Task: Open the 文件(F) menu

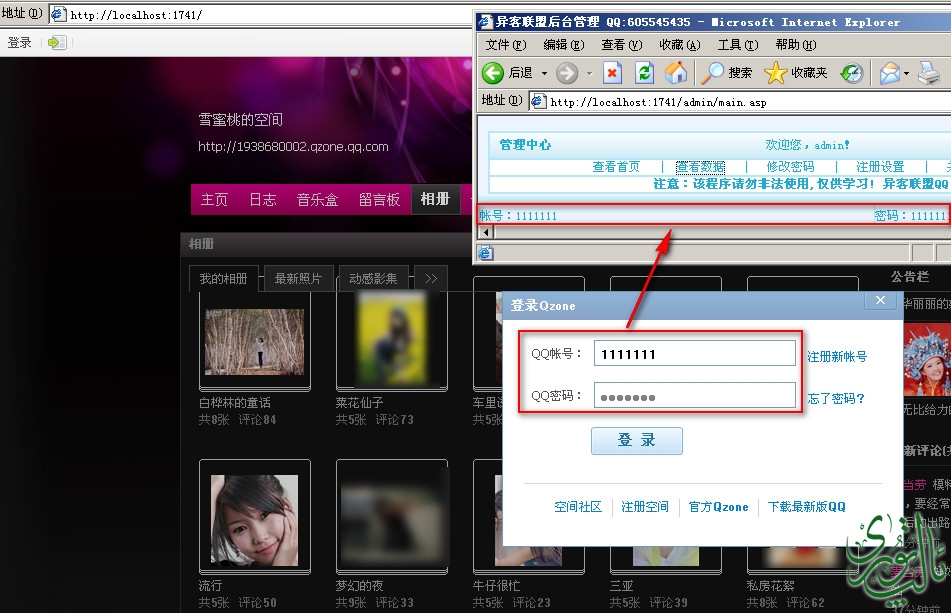Action: (506, 45)
